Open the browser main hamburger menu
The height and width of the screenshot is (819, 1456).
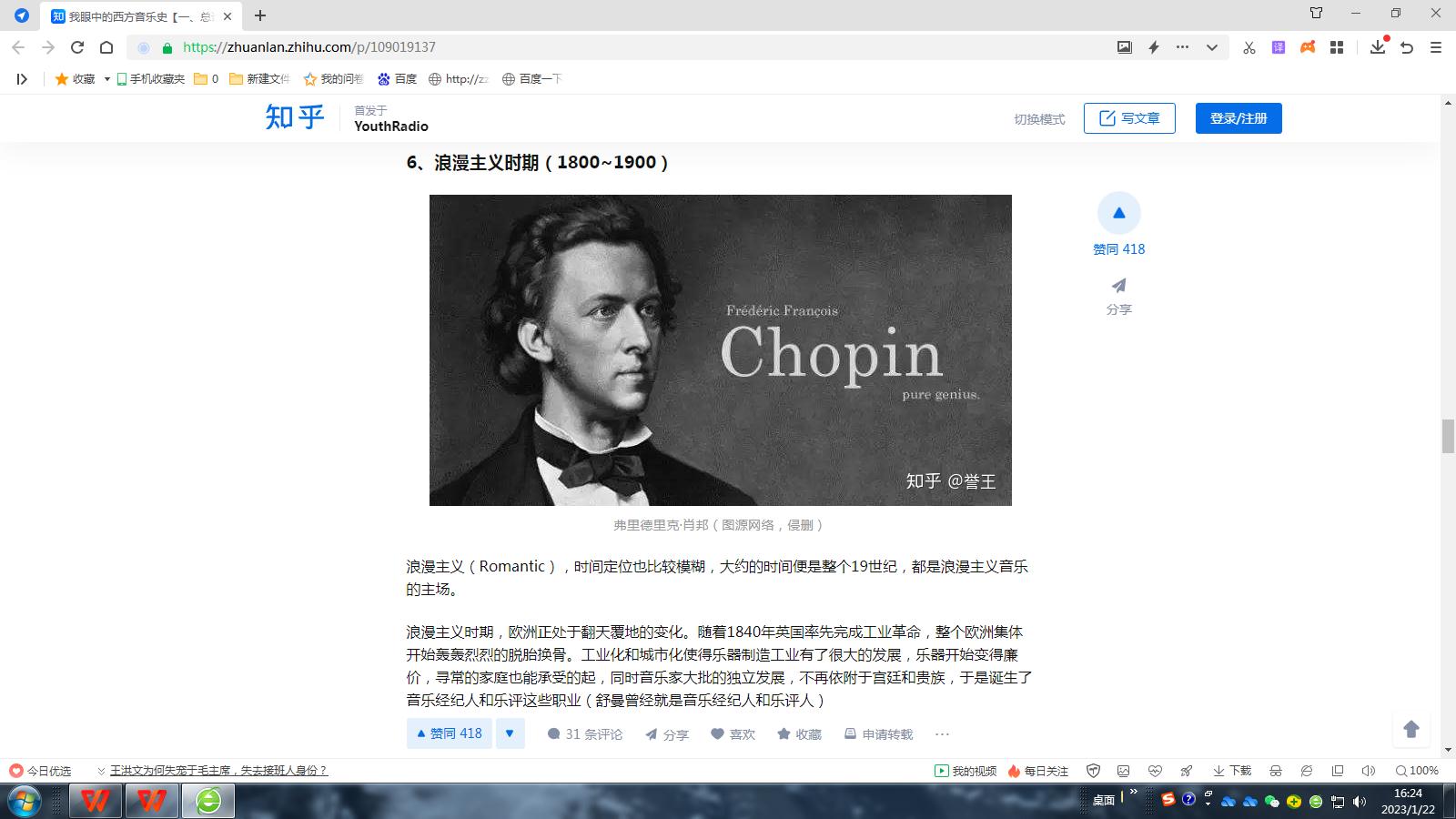click(x=1436, y=47)
